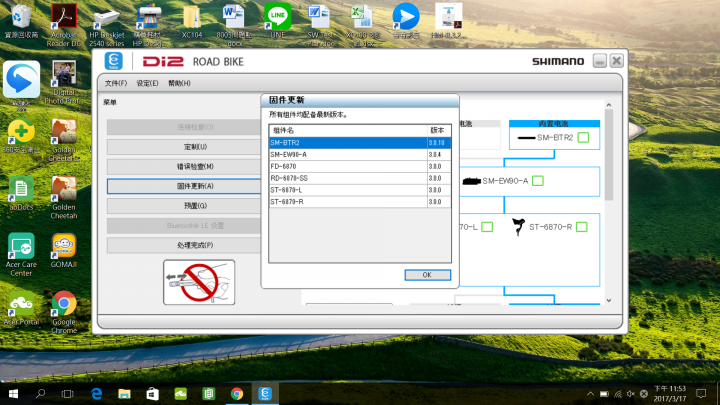Click Chrome icon on the taskbar
This screenshot has height=405, width=720.
point(237,394)
